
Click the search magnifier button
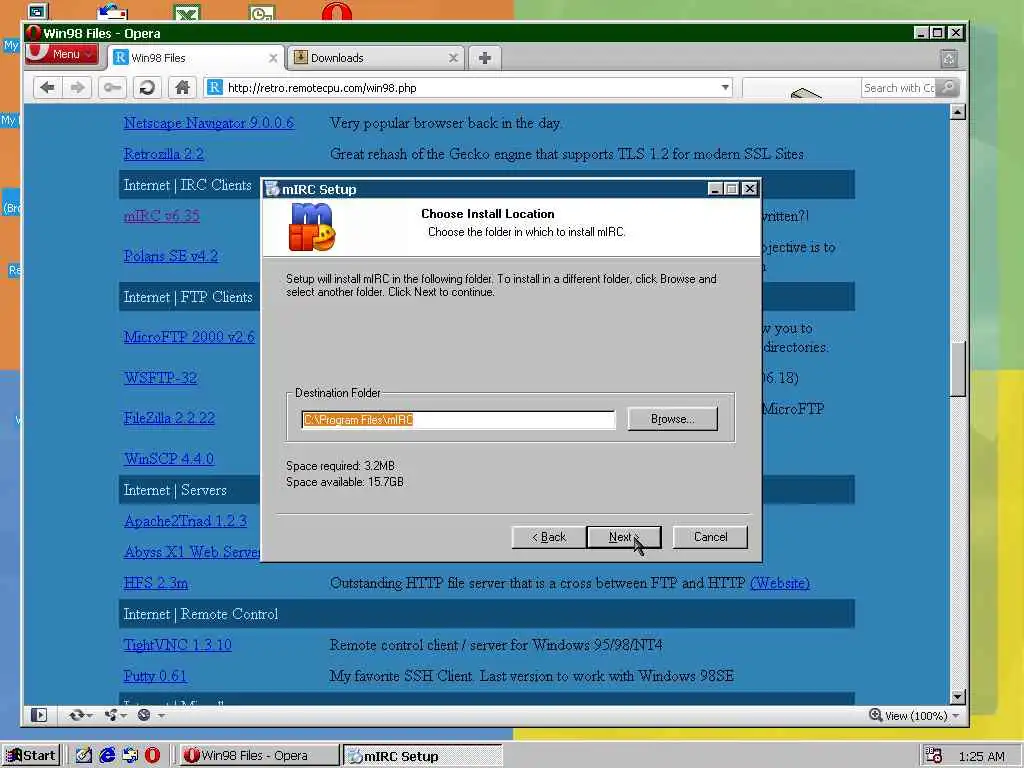point(948,88)
